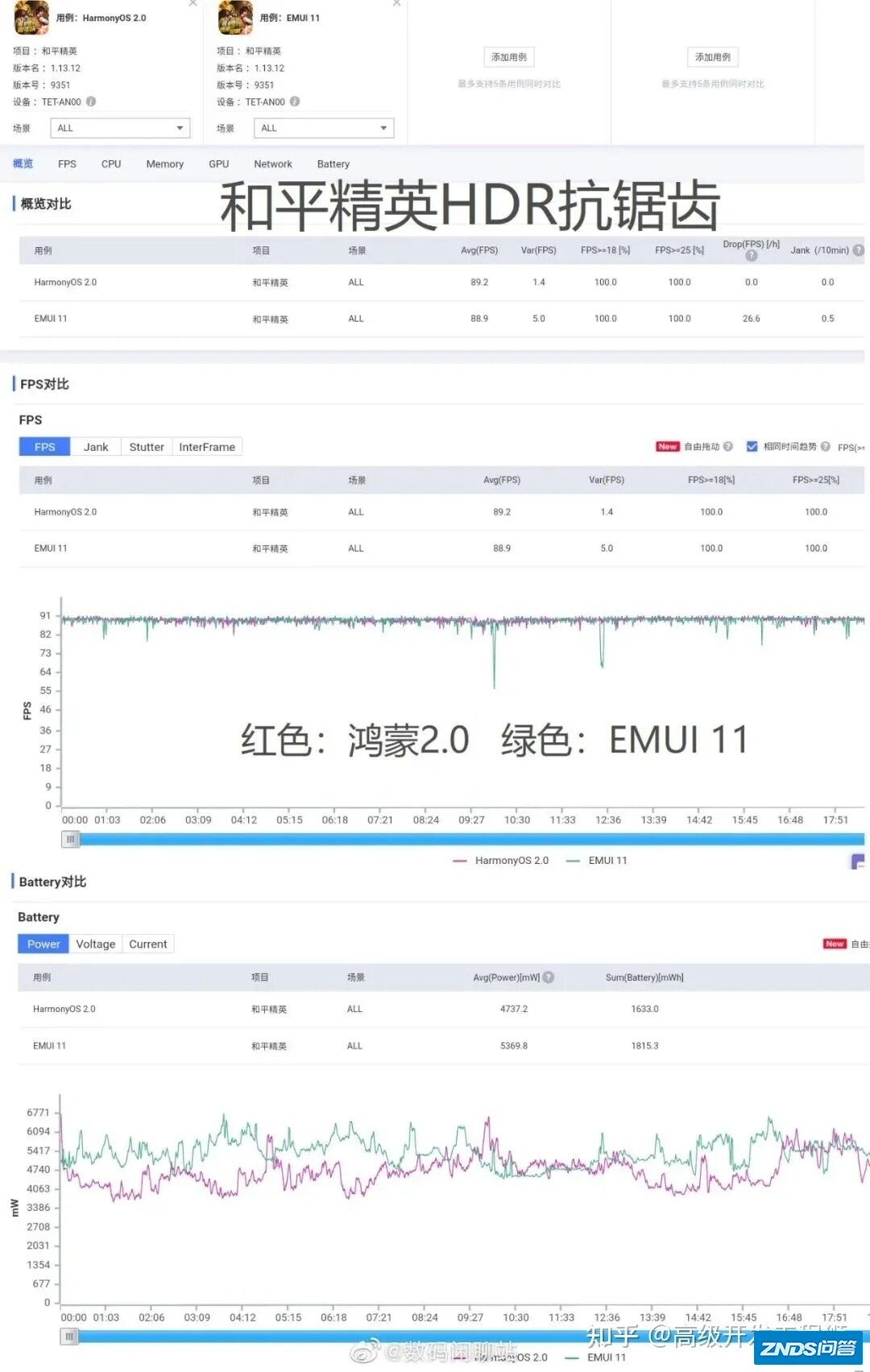Switch to the CPU tab
Image resolution: width=870 pixels, height=1372 pixels.
111,163
